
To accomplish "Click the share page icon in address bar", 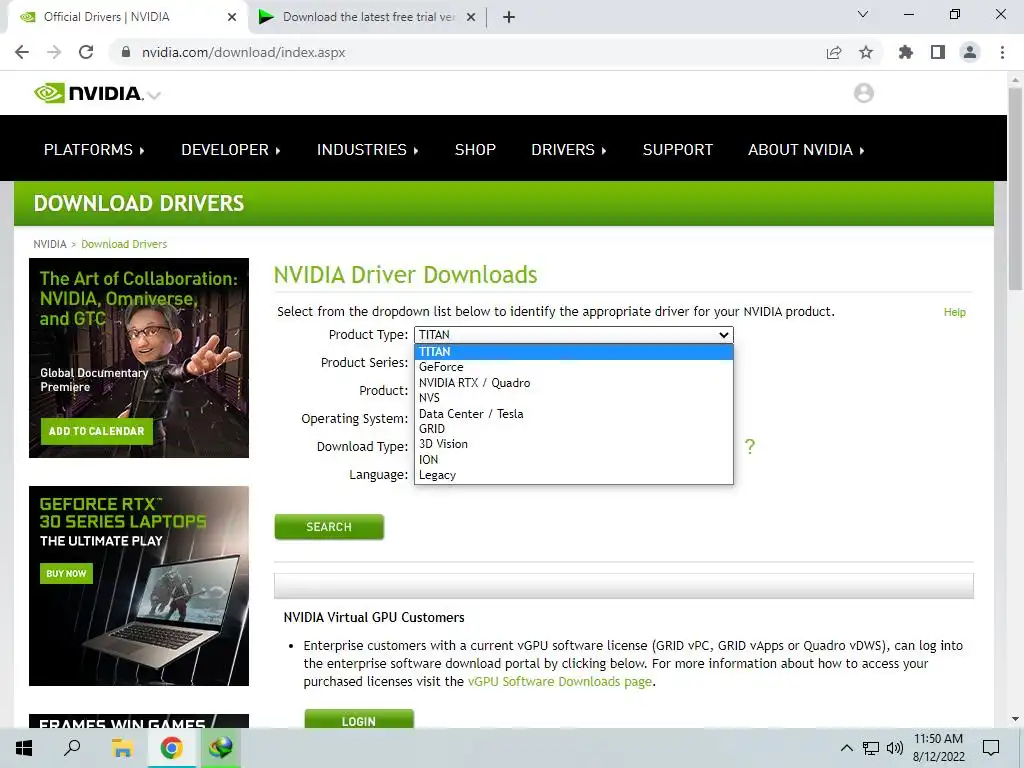I will tap(834, 52).
